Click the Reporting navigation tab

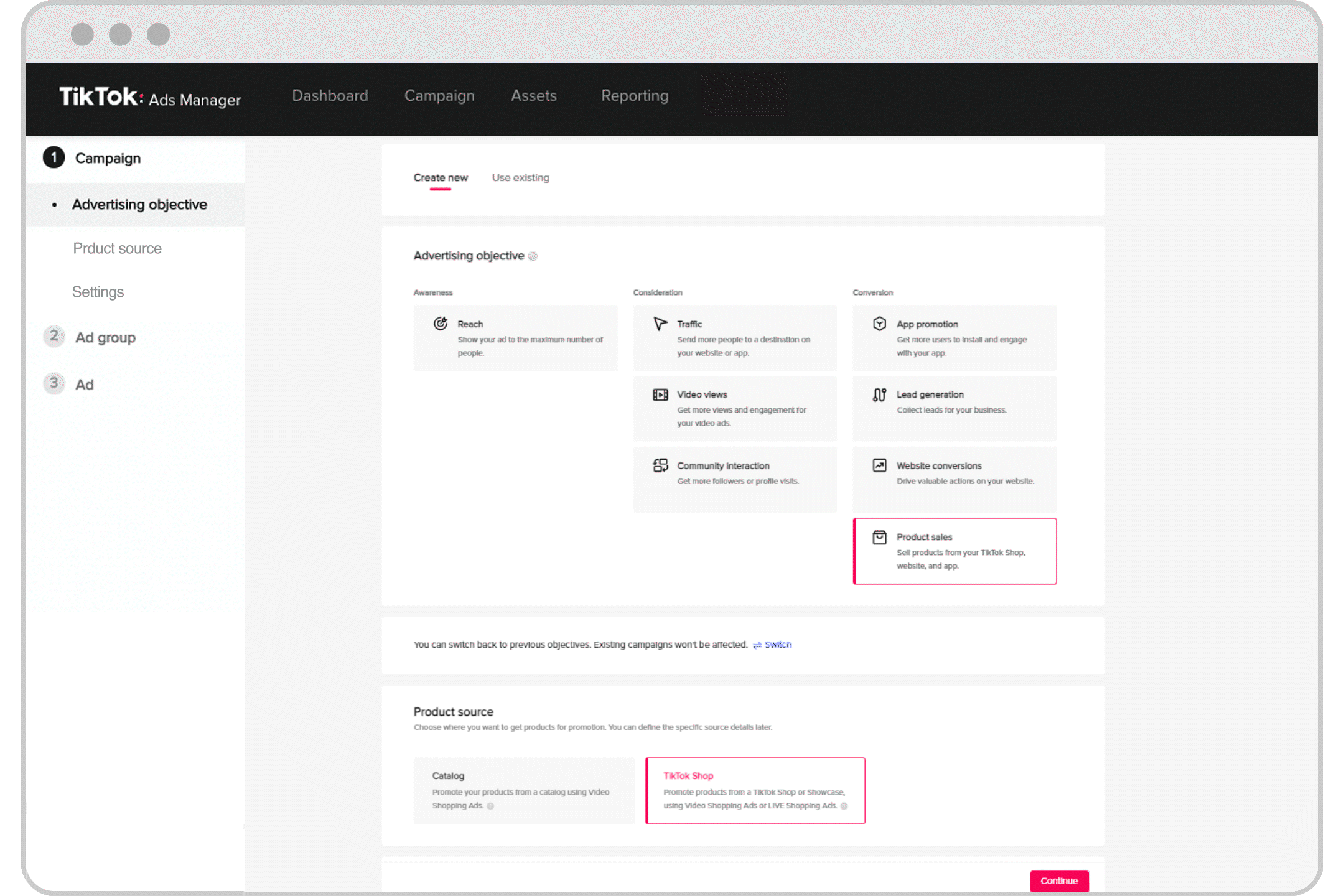click(x=635, y=95)
